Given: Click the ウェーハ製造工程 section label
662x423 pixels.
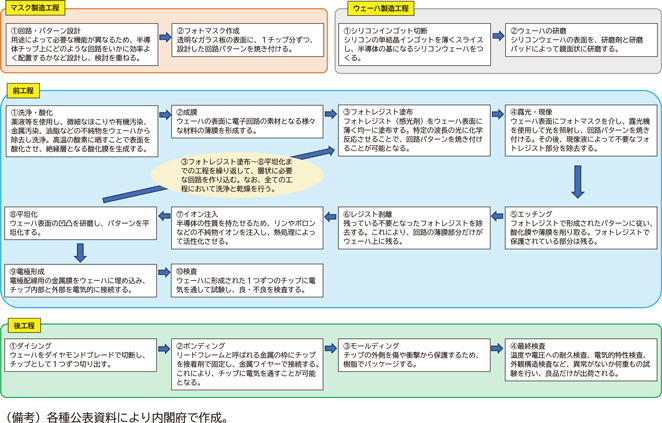Looking at the screenshot, I should 381,8.
